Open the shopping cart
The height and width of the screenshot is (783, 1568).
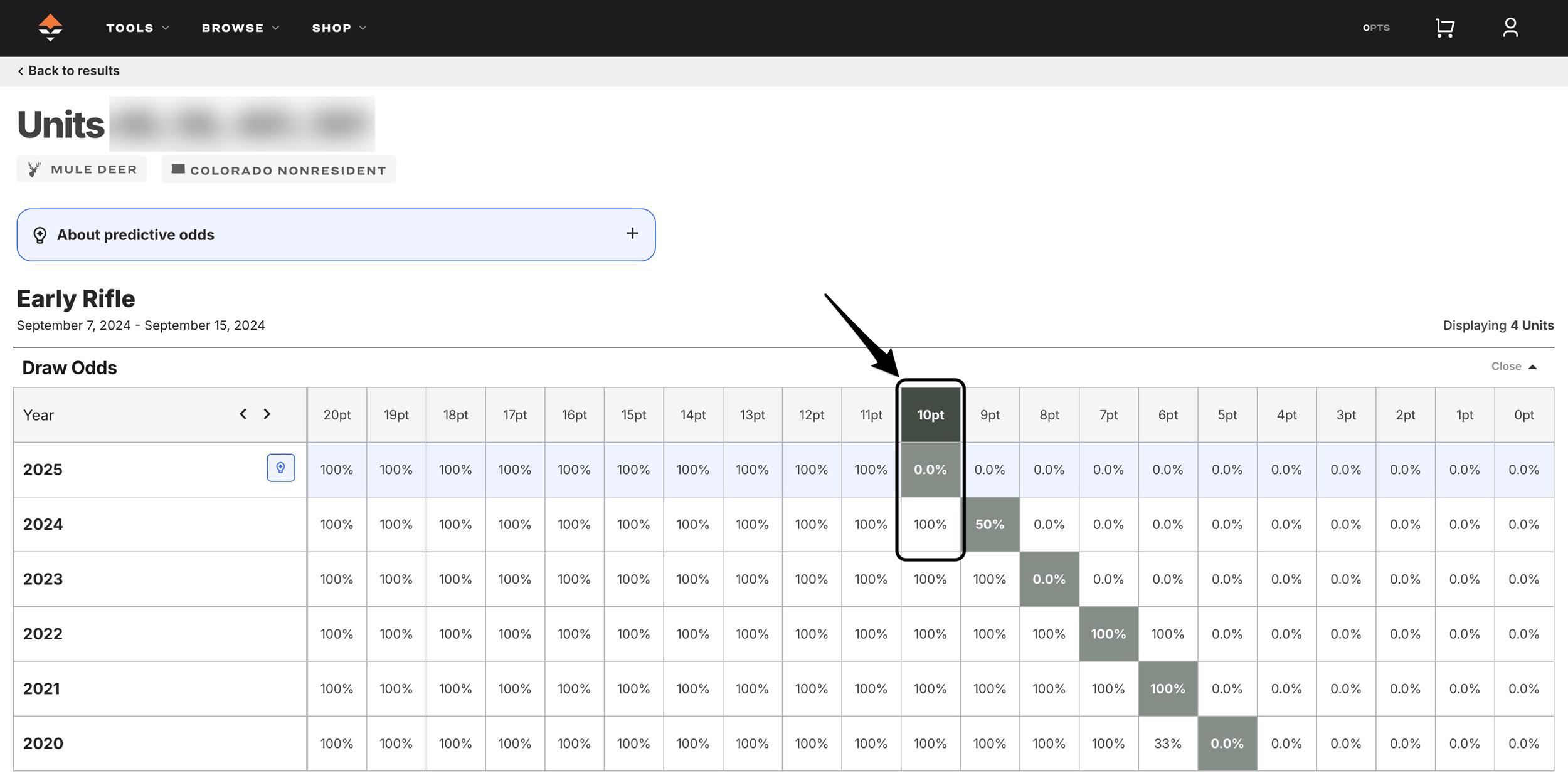pyautogui.click(x=1444, y=28)
